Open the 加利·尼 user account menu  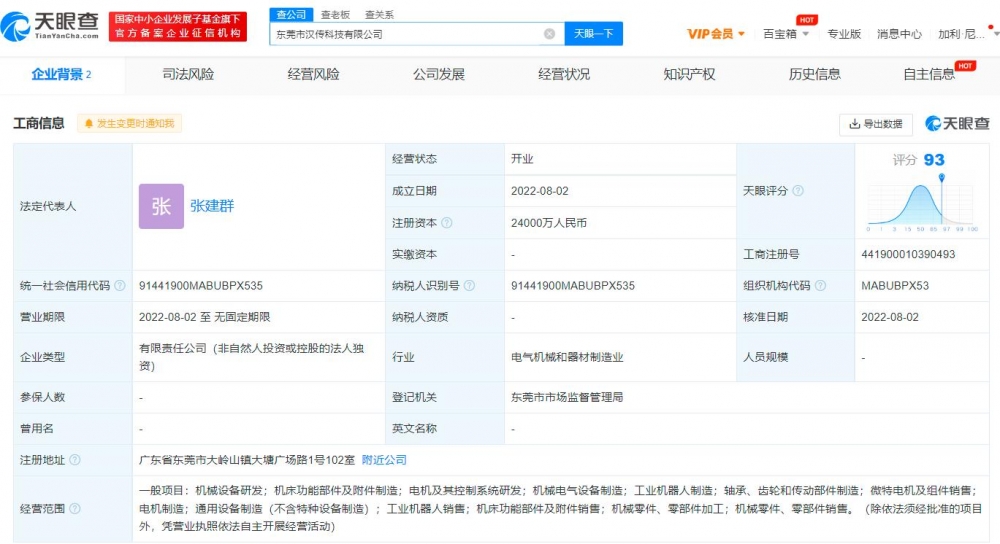pyautogui.click(x=961, y=34)
